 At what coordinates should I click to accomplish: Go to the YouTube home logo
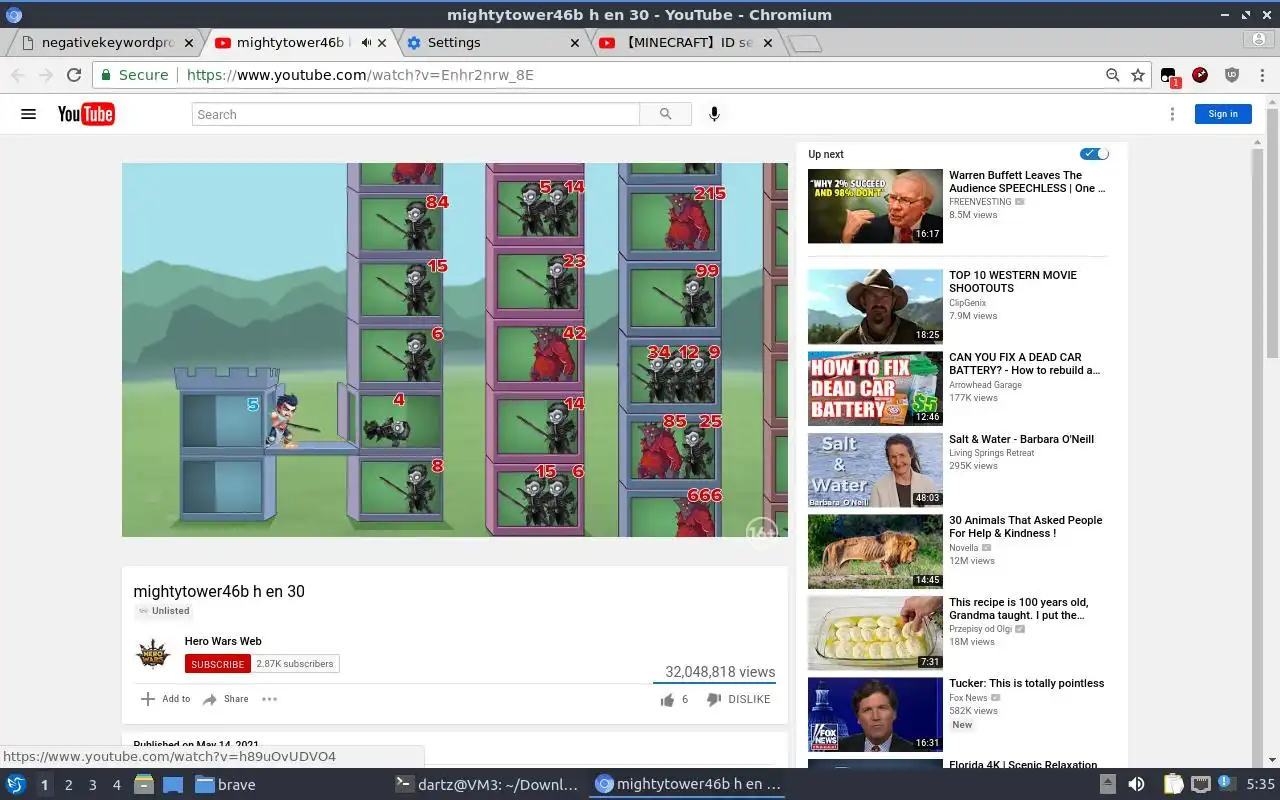point(86,114)
